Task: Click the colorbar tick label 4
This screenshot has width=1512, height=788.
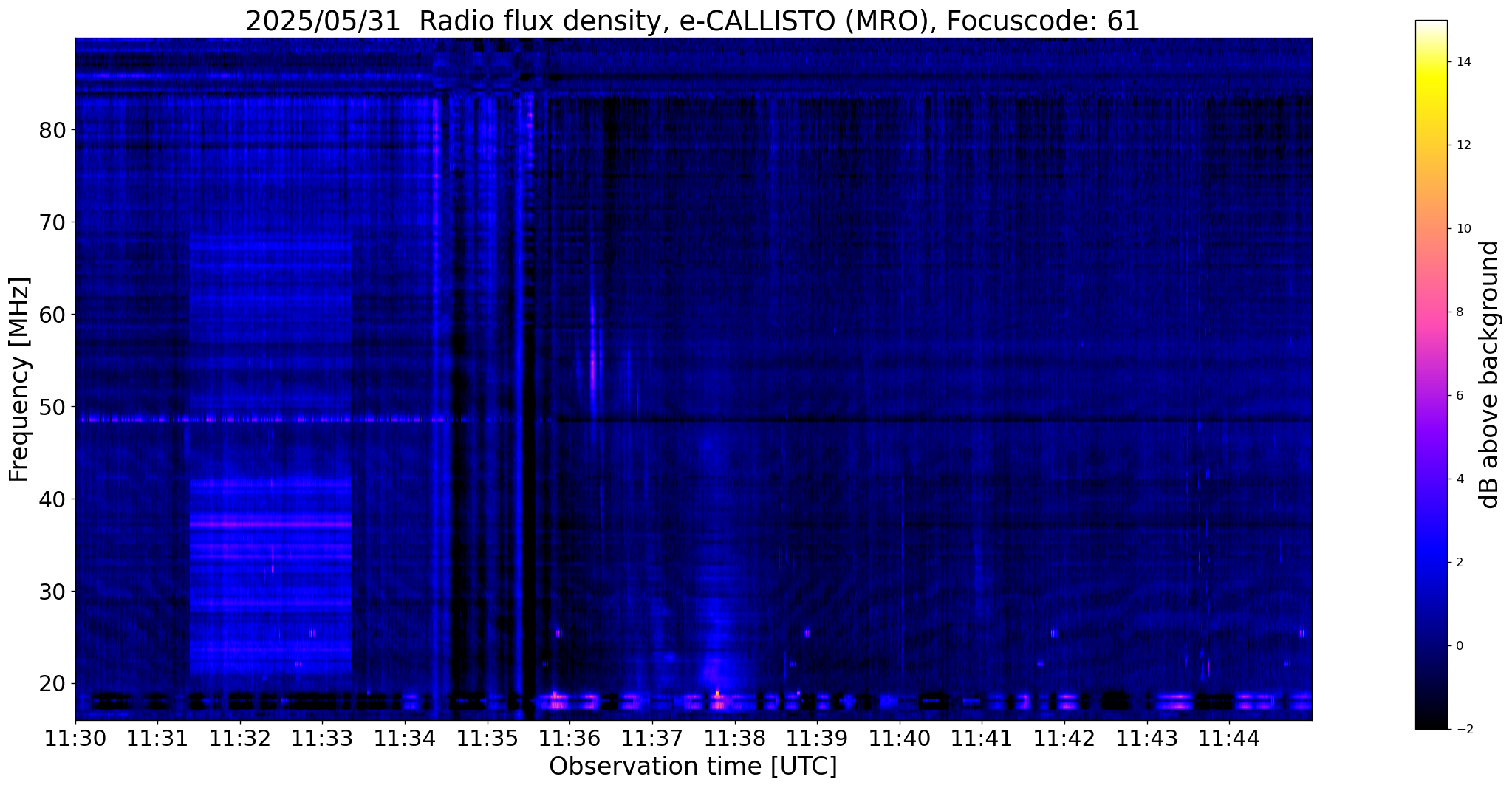Action: click(x=1459, y=479)
